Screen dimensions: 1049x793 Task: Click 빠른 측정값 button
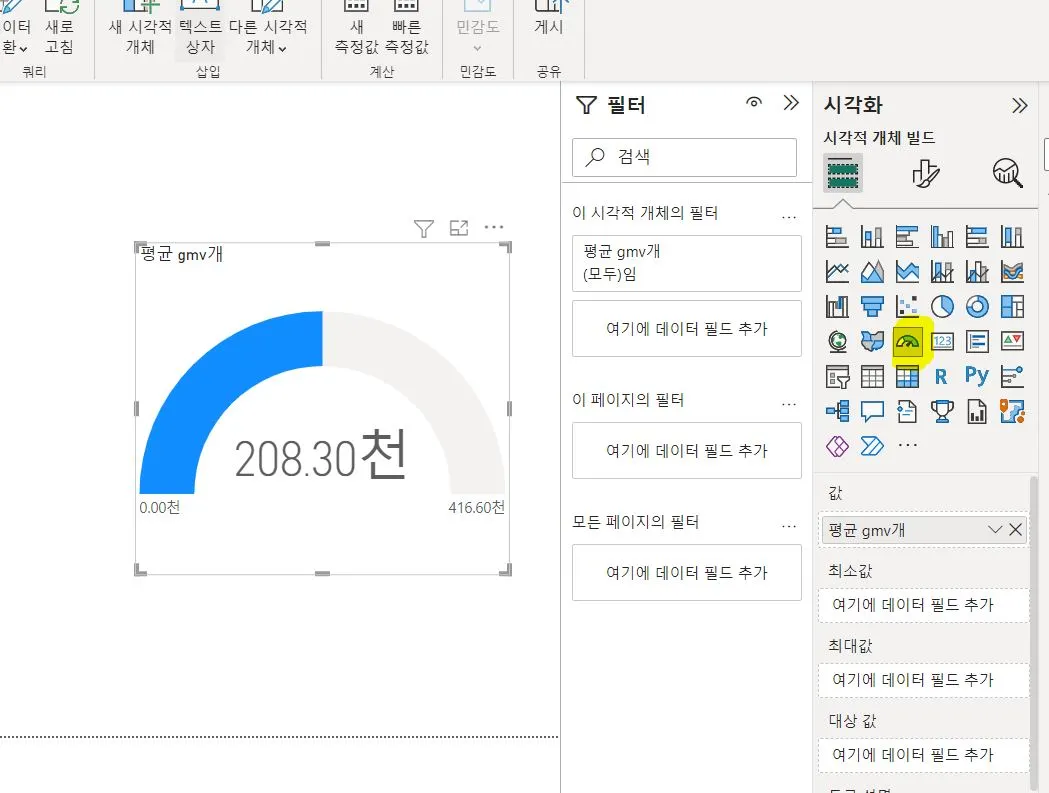tap(406, 28)
